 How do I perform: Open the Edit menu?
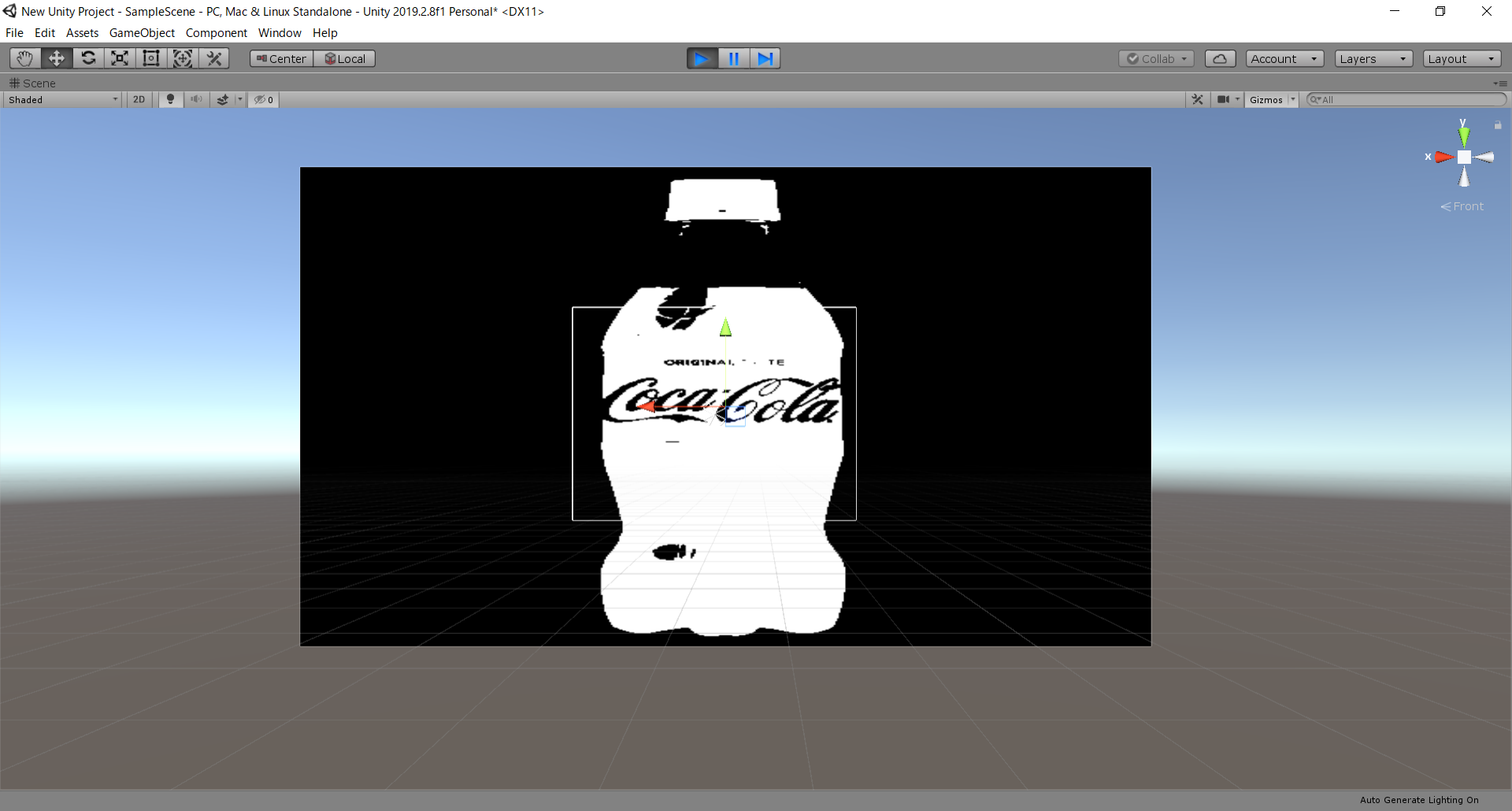click(x=45, y=33)
